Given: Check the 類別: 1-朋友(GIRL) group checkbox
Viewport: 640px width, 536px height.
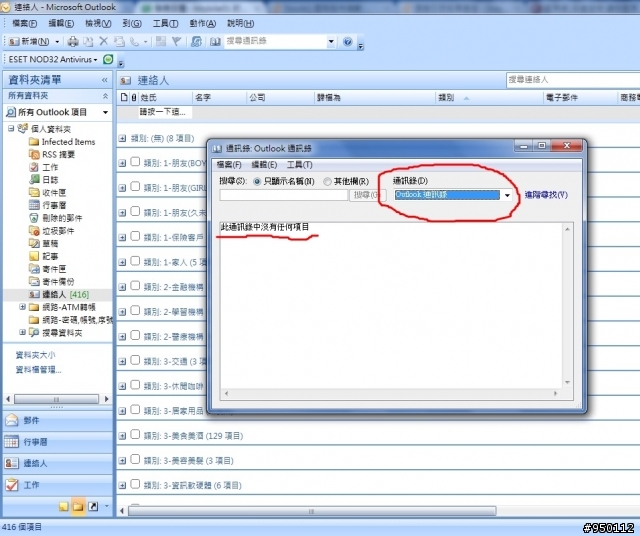Looking at the screenshot, I should pos(135,187).
